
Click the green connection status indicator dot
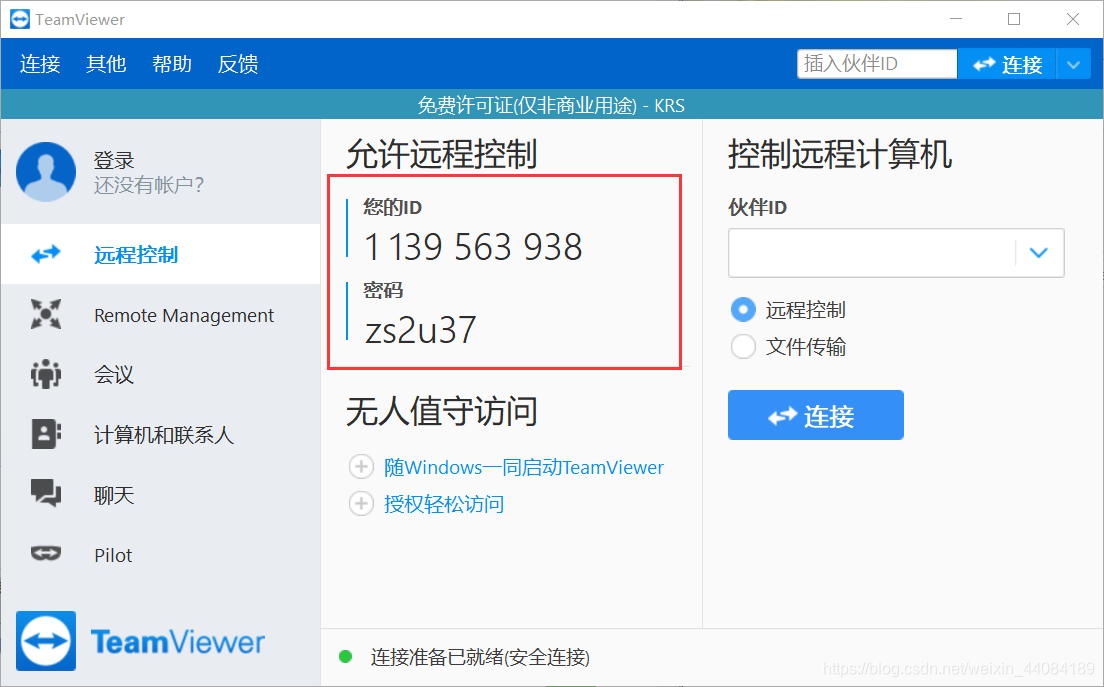pyautogui.click(x=346, y=657)
